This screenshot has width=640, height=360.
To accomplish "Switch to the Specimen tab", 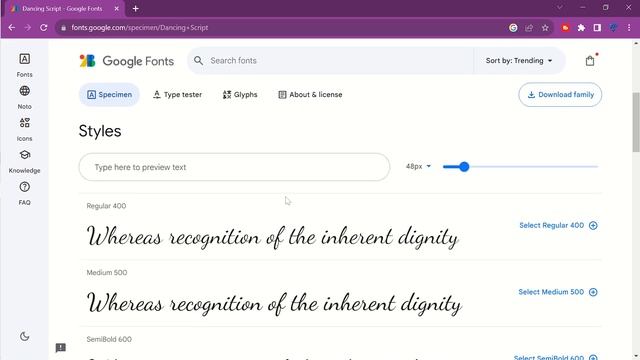I will pyautogui.click(x=109, y=95).
